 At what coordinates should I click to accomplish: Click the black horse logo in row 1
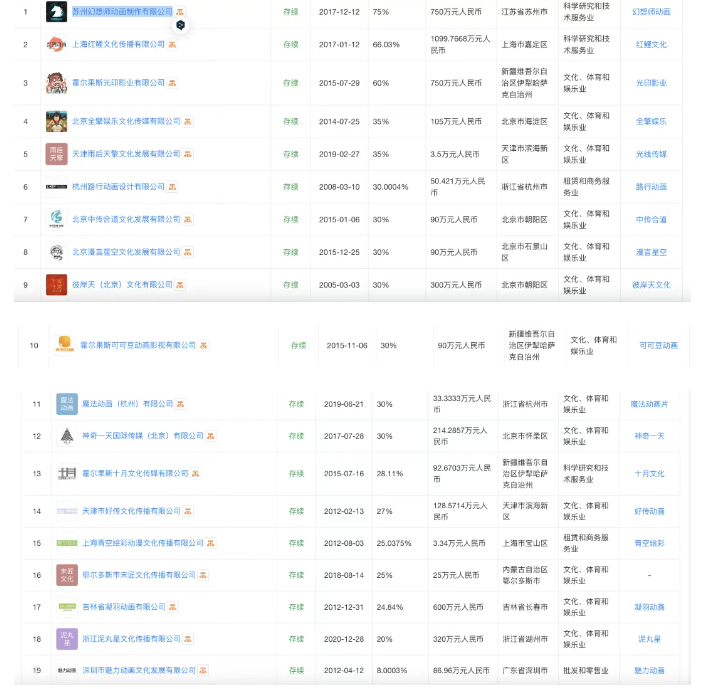point(56,12)
